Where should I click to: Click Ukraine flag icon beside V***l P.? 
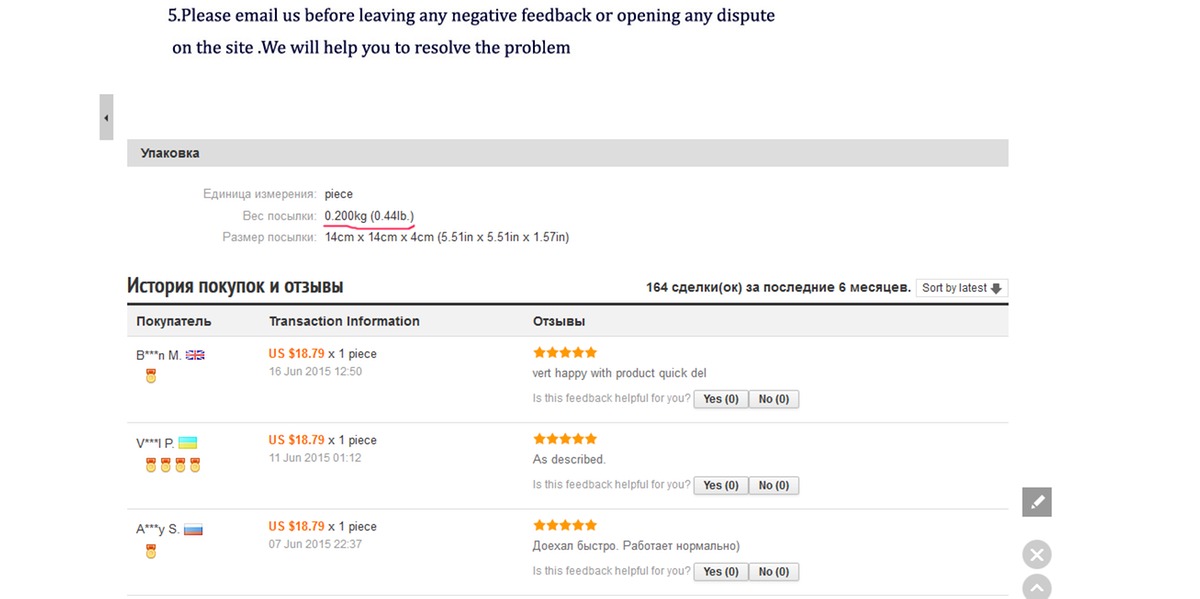click(188, 442)
